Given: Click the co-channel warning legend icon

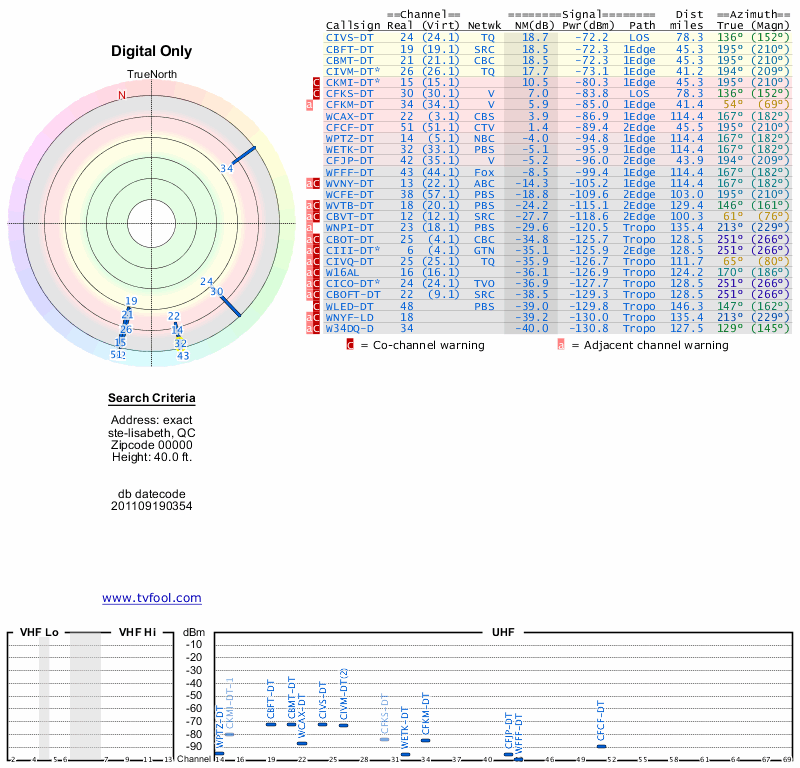Looking at the screenshot, I should (x=350, y=345).
